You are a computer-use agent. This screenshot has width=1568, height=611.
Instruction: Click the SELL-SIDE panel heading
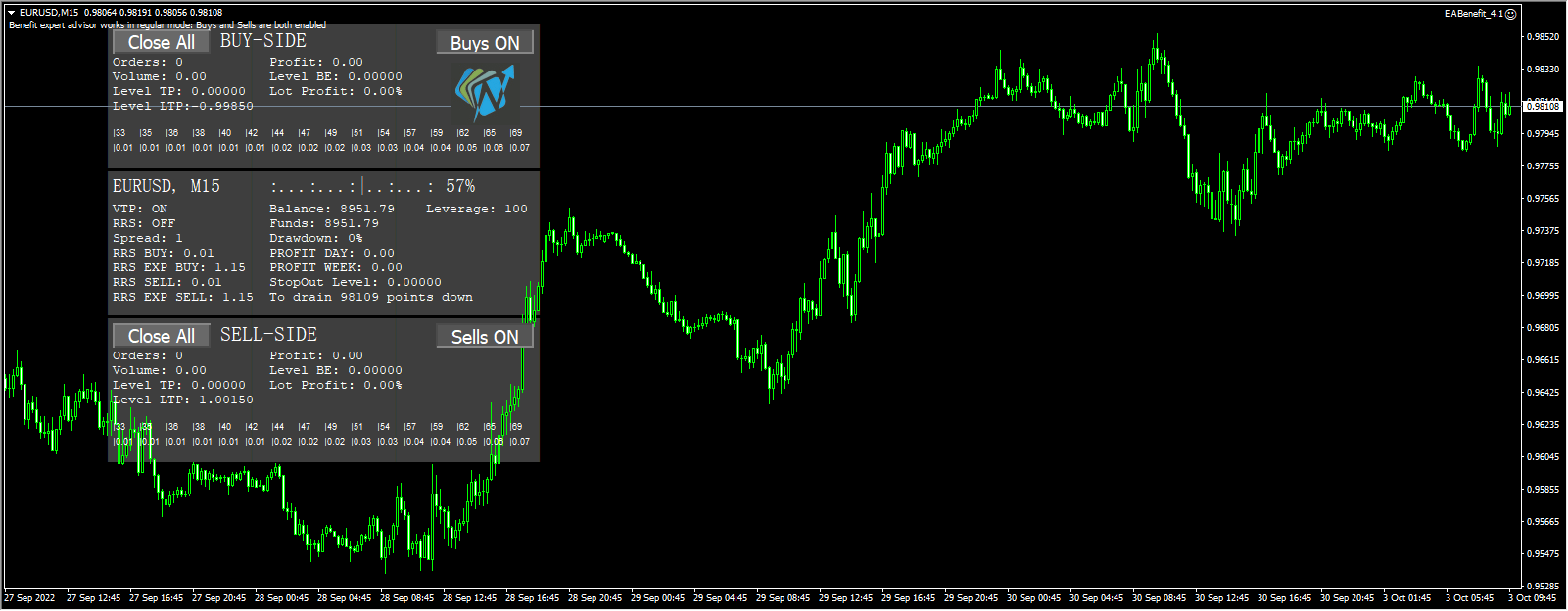[269, 335]
